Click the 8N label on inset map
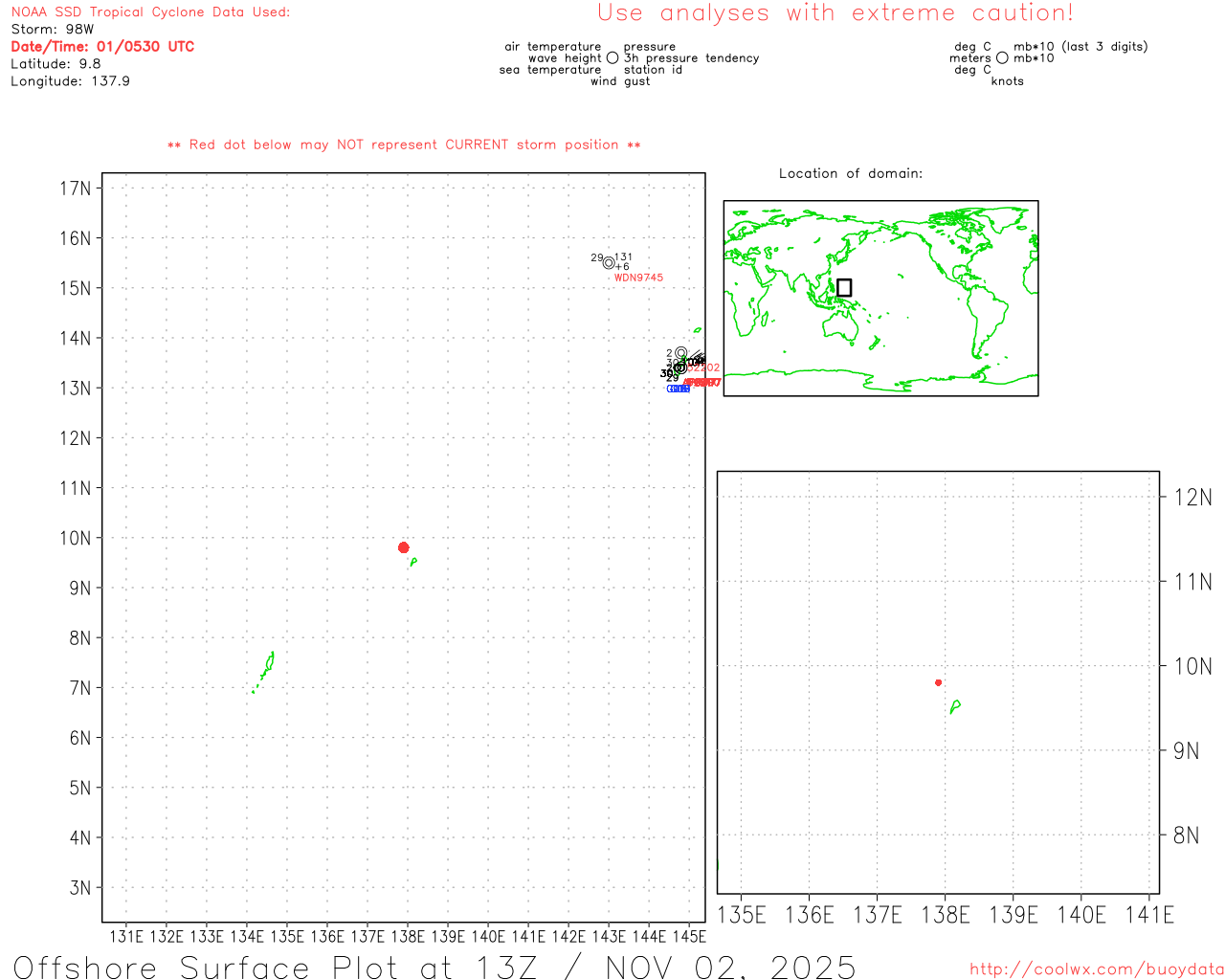1225x980 pixels. coord(1187,835)
